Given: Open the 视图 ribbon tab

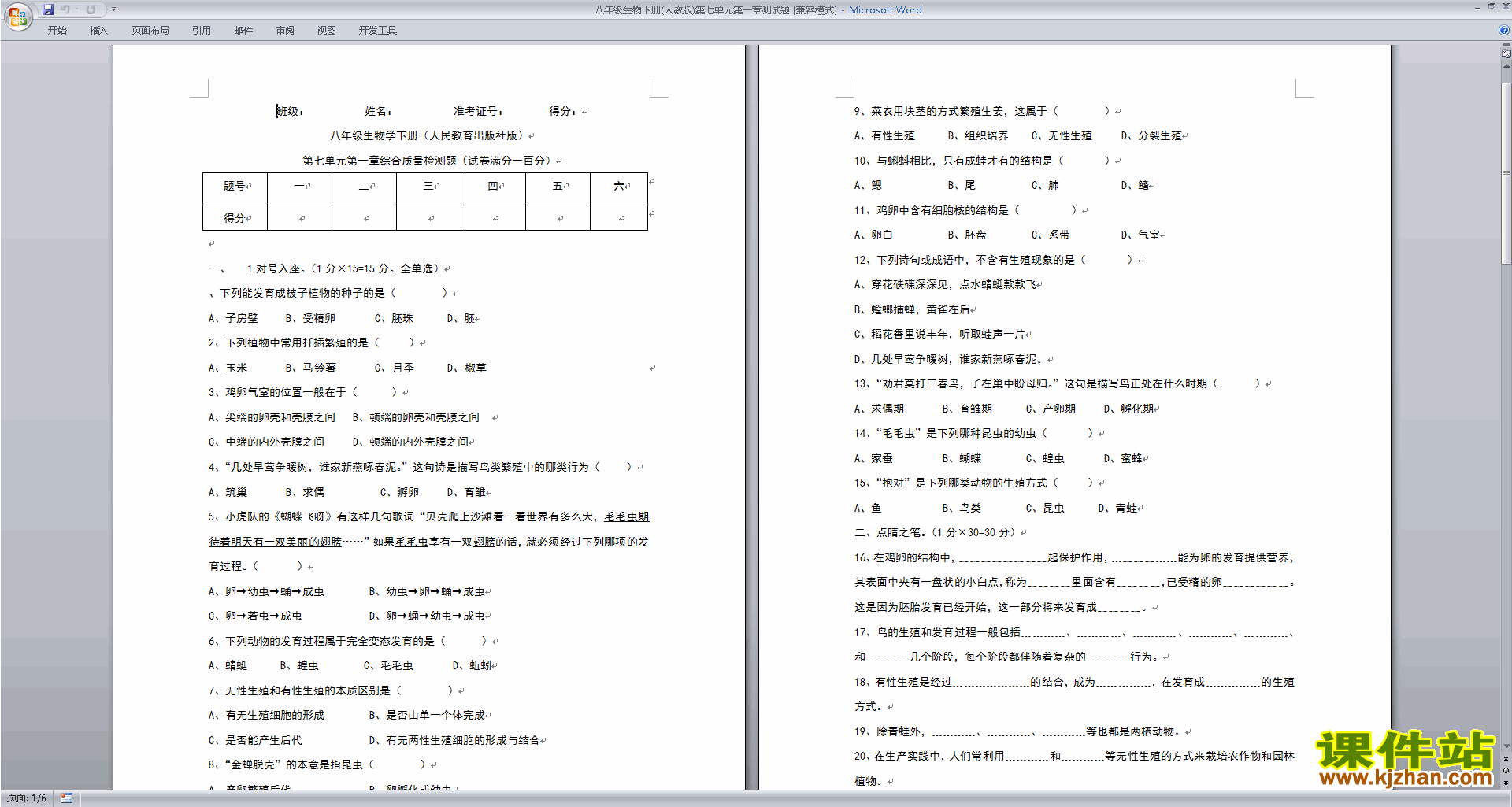Looking at the screenshot, I should coord(327,31).
